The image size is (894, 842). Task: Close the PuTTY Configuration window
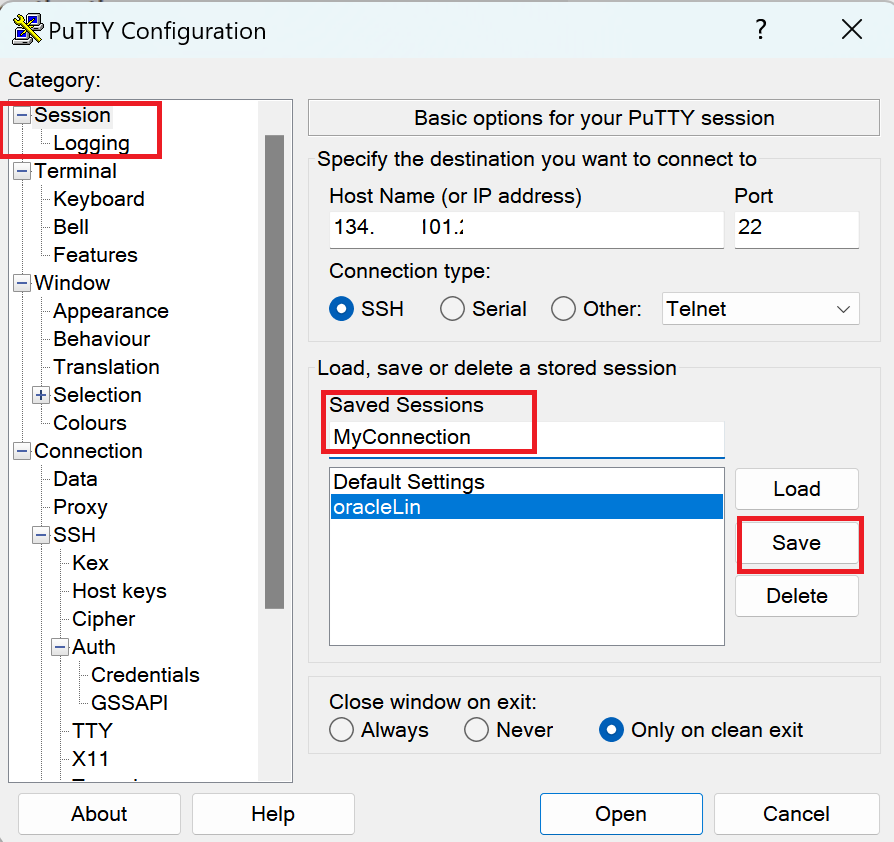[852, 29]
